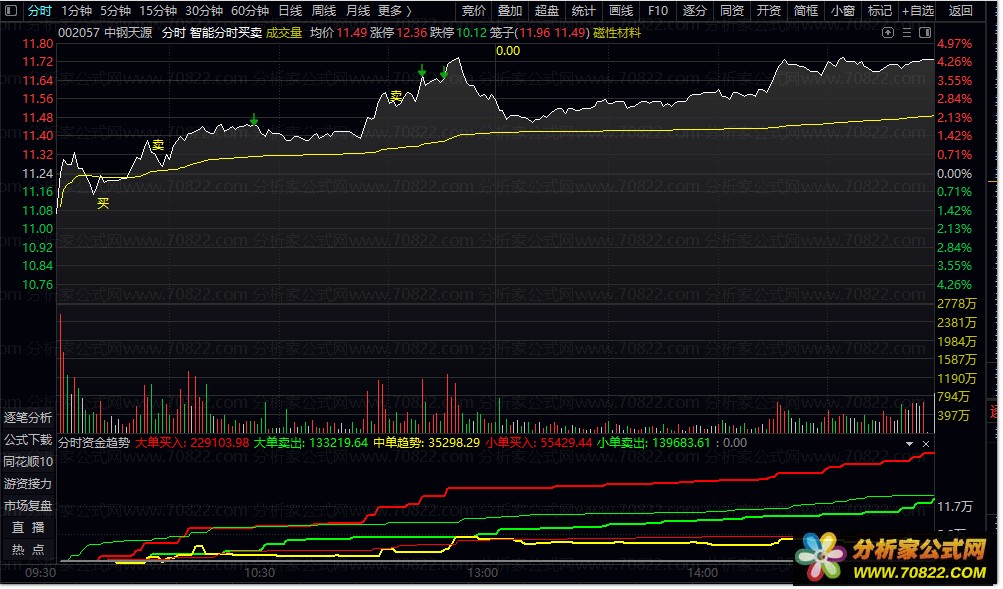Screen dimensions: 1003x589
Task: Switch to the 60分钟 period tab
Action: (x=250, y=11)
